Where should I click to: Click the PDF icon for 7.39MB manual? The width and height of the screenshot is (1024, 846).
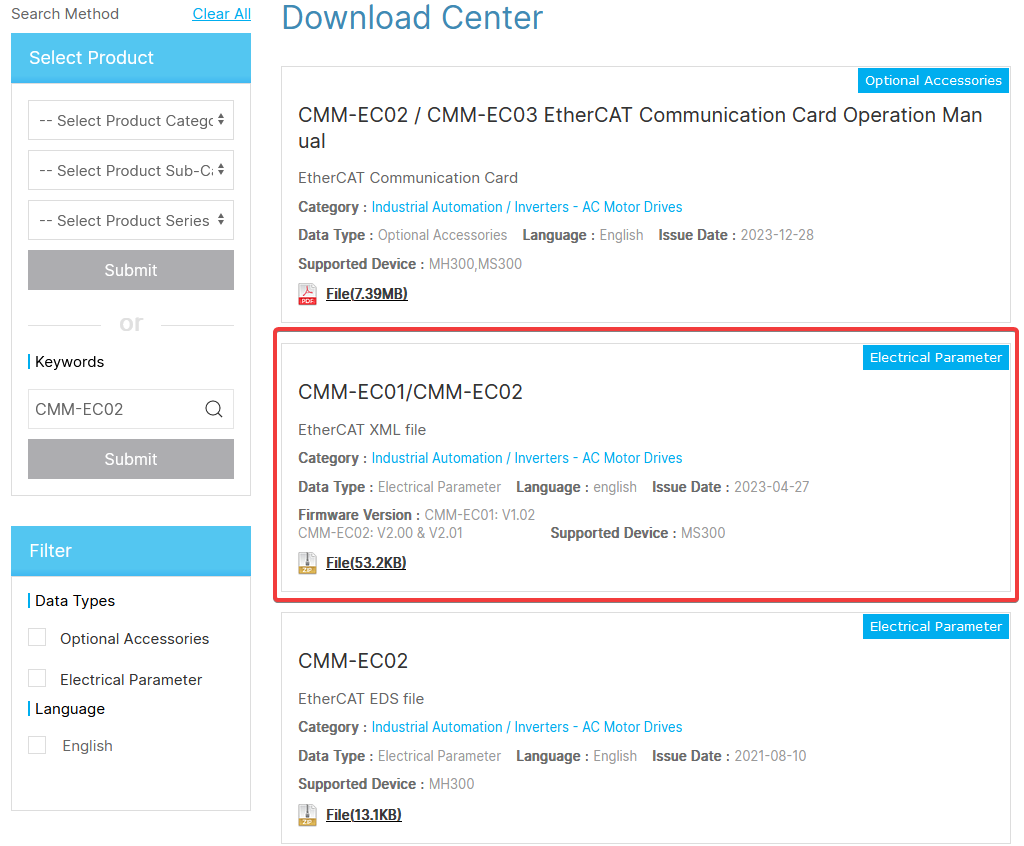[x=307, y=294]
